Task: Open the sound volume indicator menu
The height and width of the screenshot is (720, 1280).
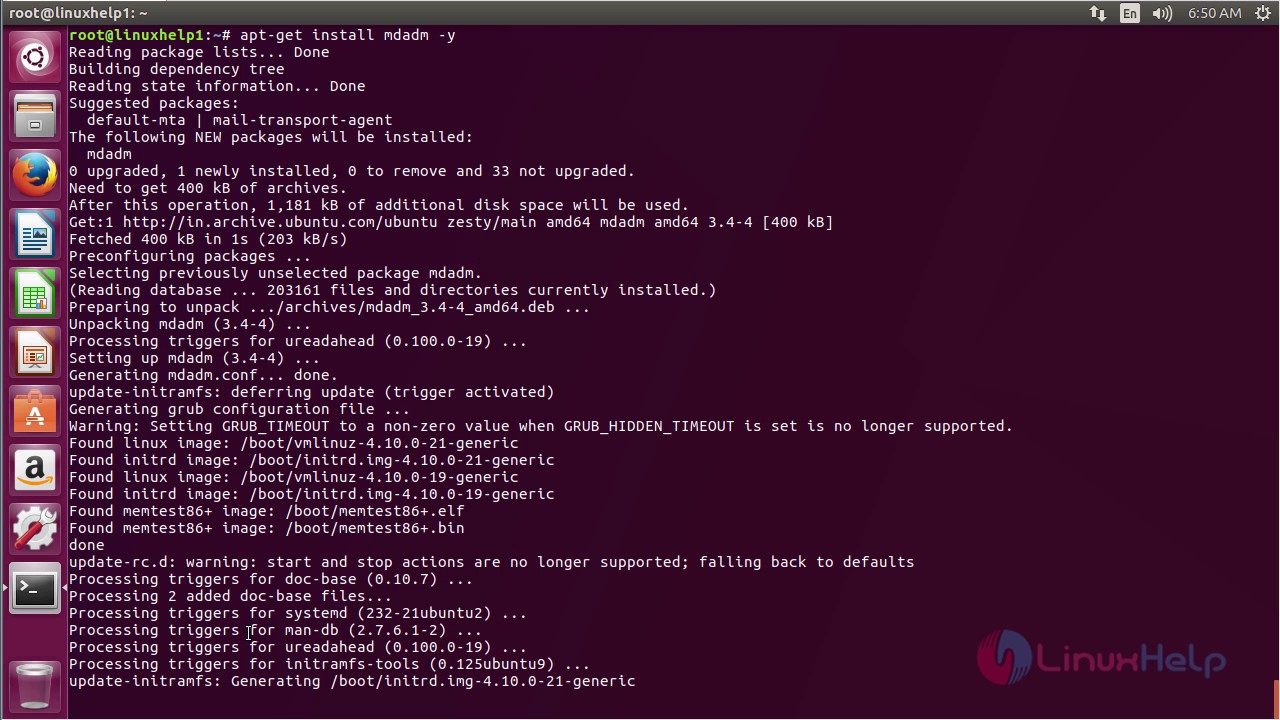Action: coord(1161,13)
